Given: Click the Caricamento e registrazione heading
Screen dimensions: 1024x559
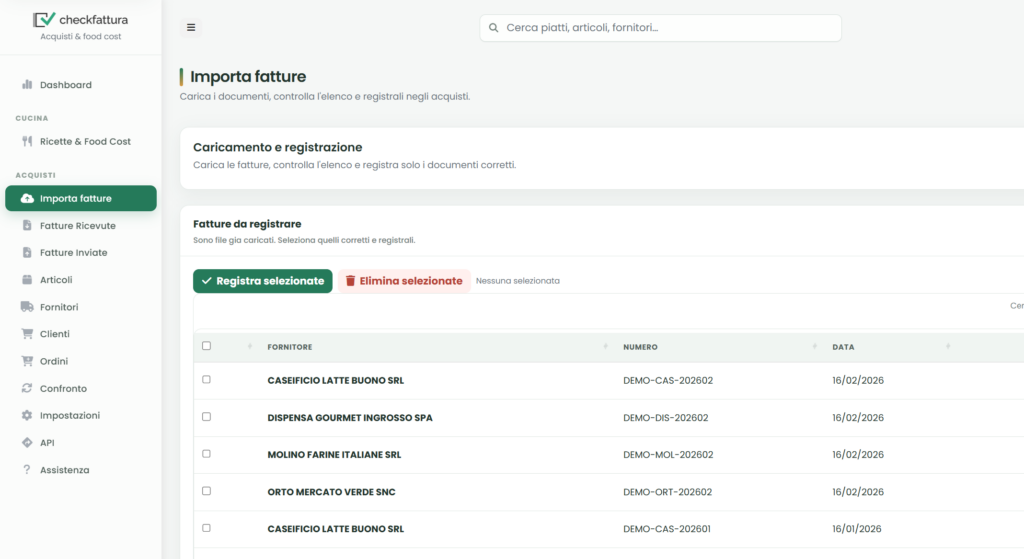Looking at the screenshot, I should click(278, 148).
